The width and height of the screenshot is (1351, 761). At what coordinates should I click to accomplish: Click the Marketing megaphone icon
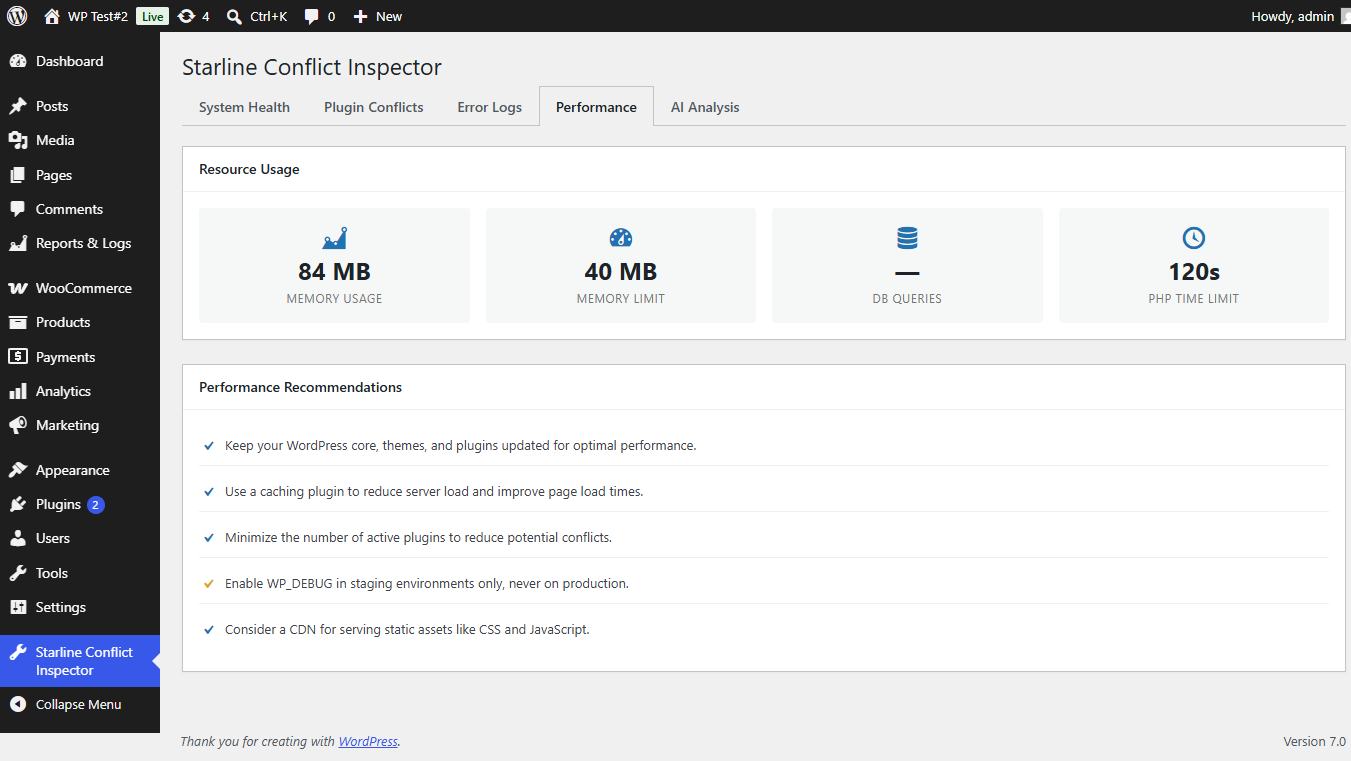point(18,425)
